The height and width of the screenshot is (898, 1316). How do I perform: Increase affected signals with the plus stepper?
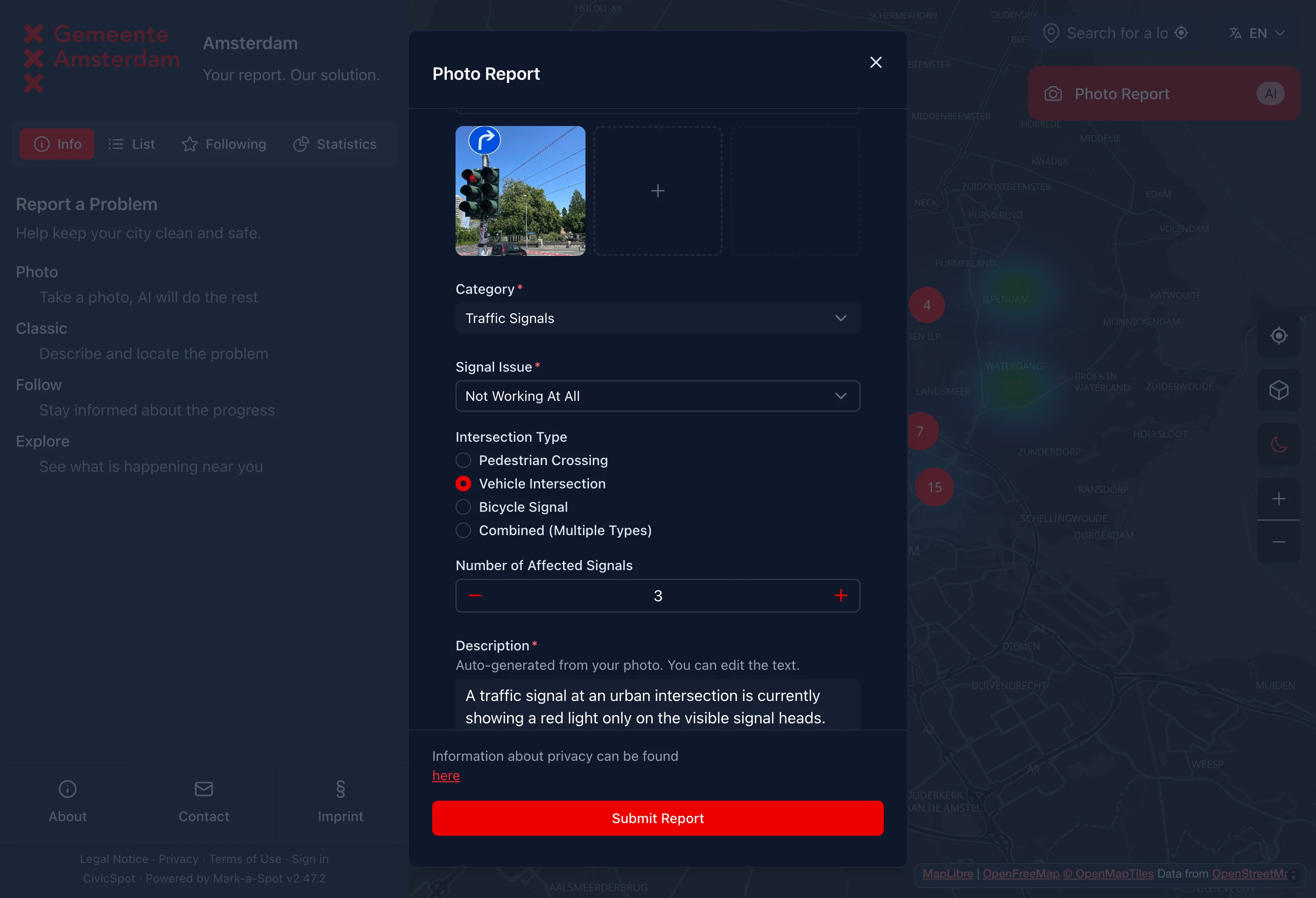[x=841, y=595]
